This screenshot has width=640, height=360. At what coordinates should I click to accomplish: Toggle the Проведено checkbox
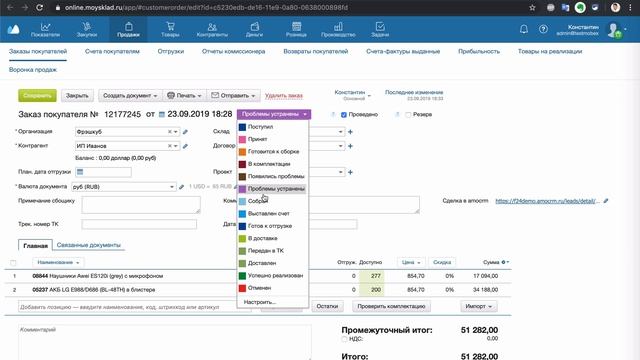(344, 115)
